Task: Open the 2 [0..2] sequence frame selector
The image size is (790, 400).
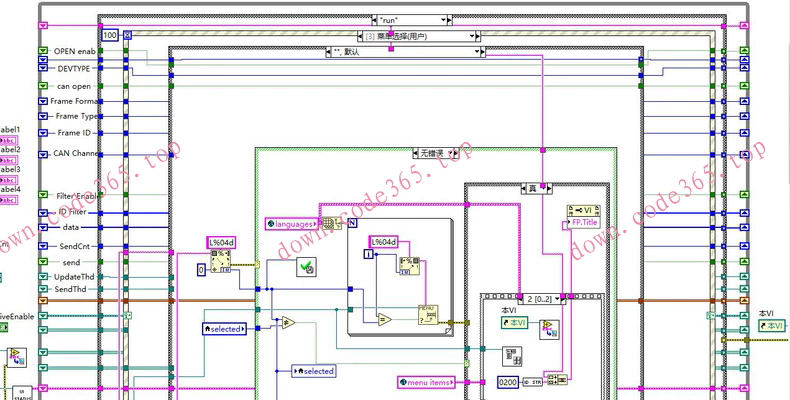Action: click(x=556, y=299)
